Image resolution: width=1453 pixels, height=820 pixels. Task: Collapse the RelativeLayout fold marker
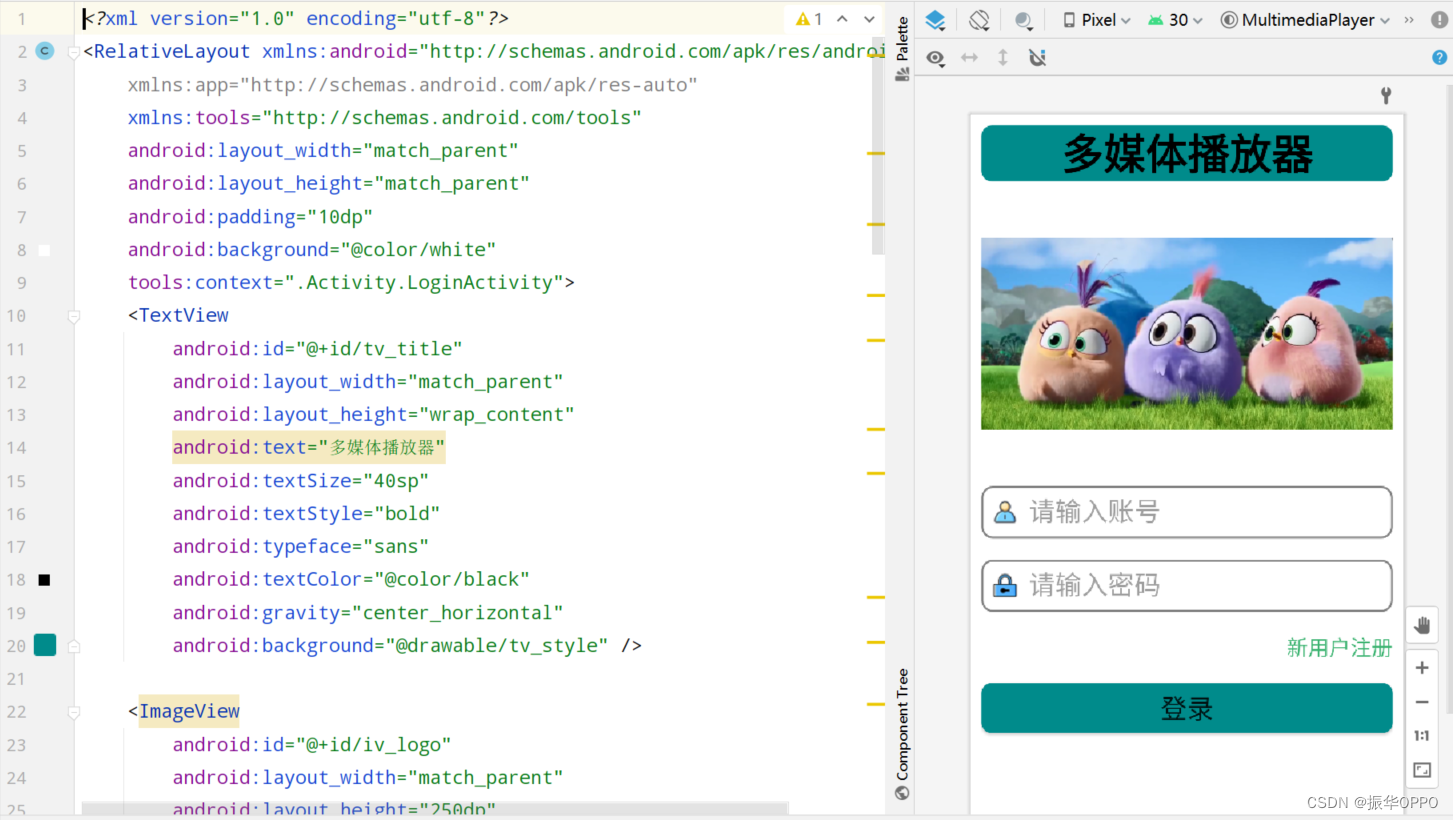click(74, 52)
